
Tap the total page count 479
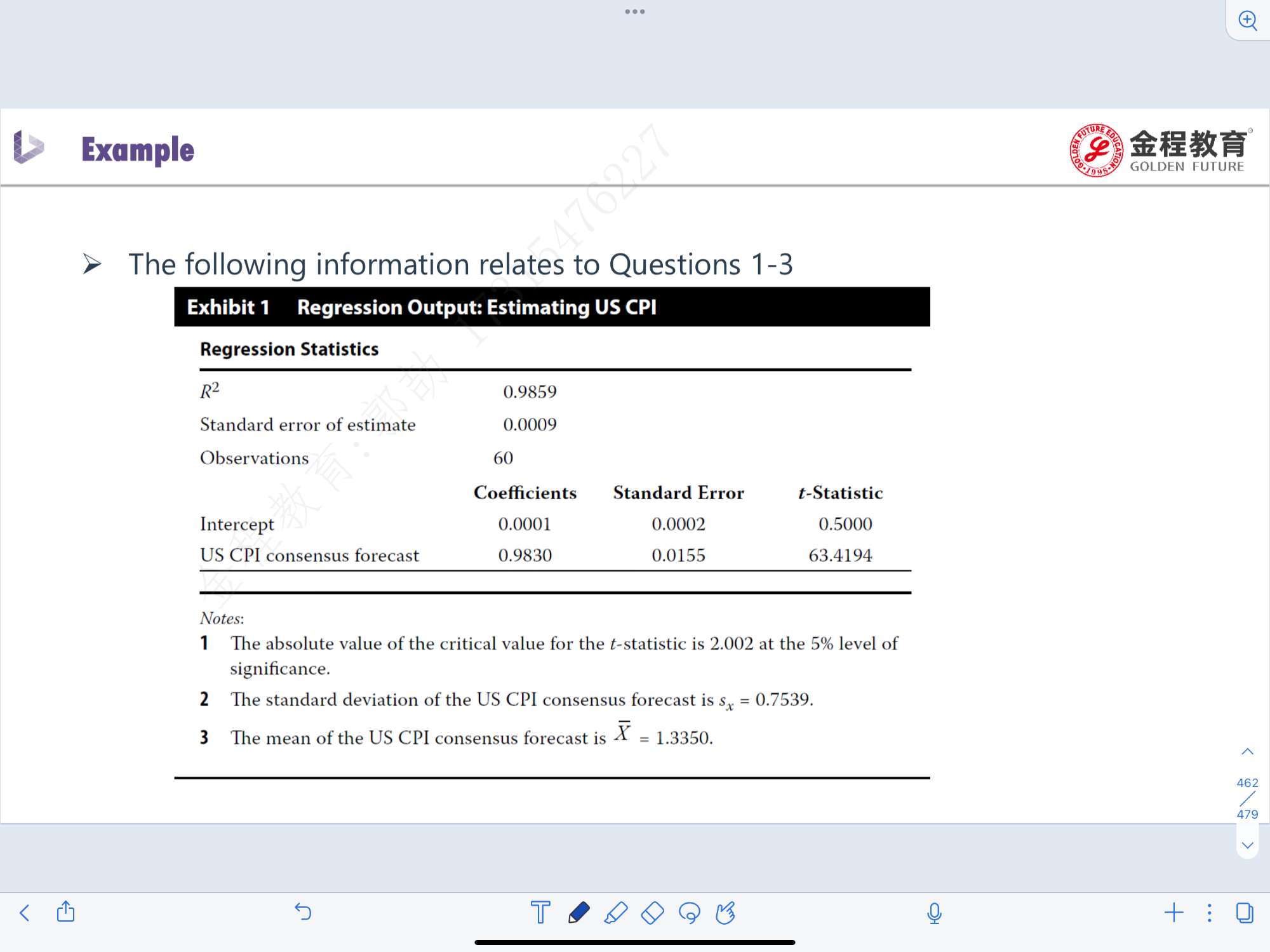point(1247,814)
